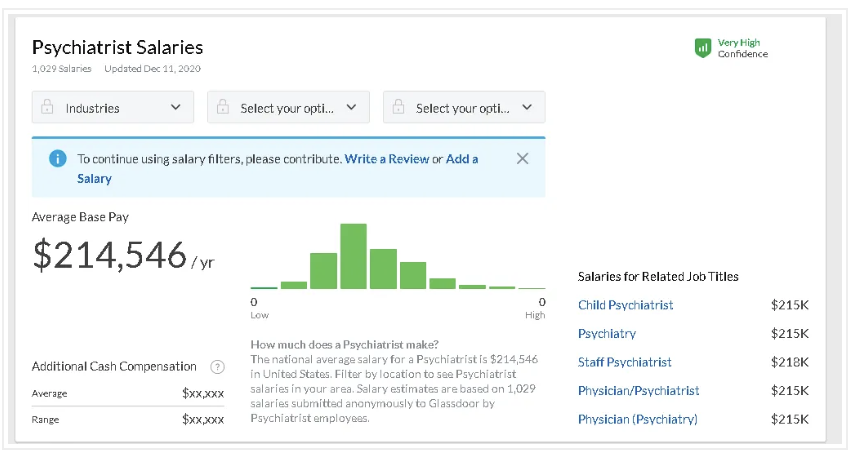
Task: Click the green Very High Confidence shield icon
Action: (703, 47)
